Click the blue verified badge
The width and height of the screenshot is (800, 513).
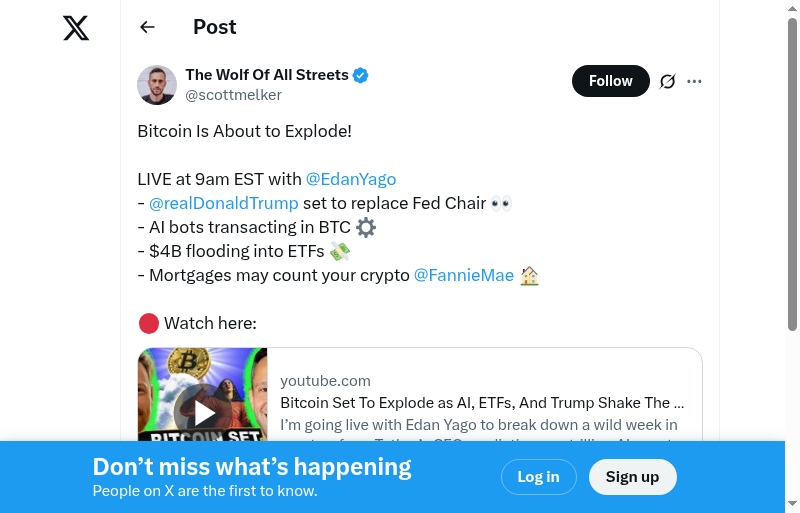click(x=361, y=75)
